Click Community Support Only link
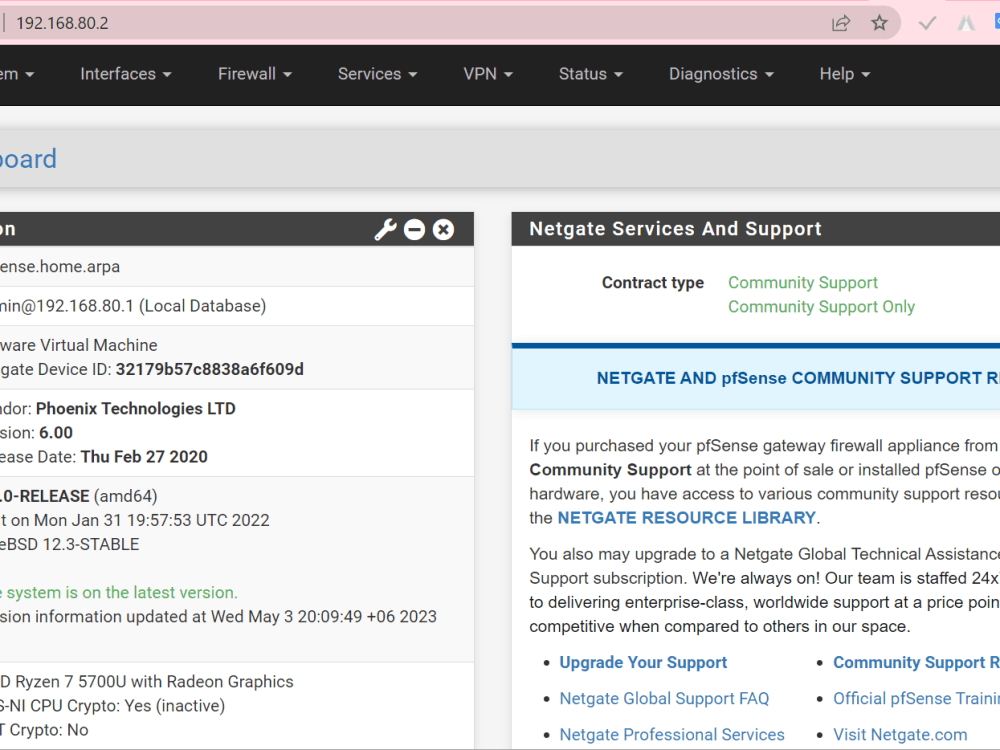This screenshot has width=1000, height=750. click(821, 307)
